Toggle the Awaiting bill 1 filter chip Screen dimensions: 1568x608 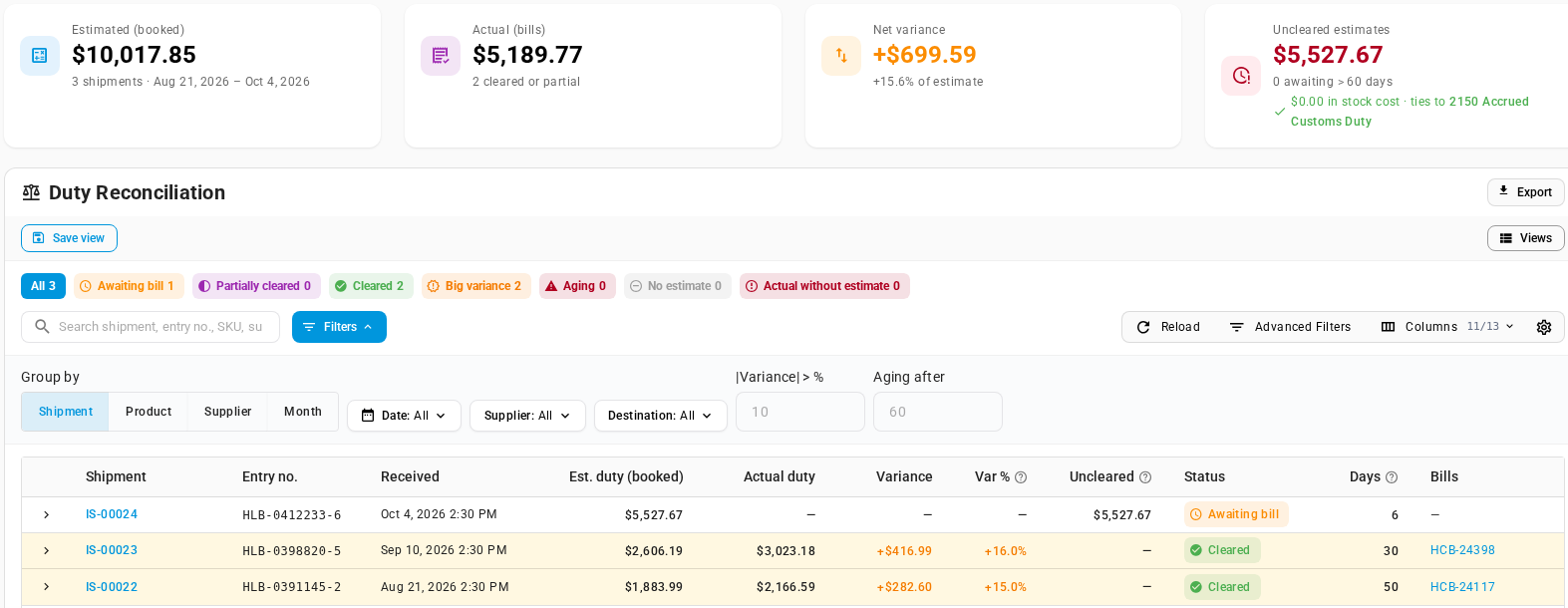pyautogui.click(x=129, y=286)
